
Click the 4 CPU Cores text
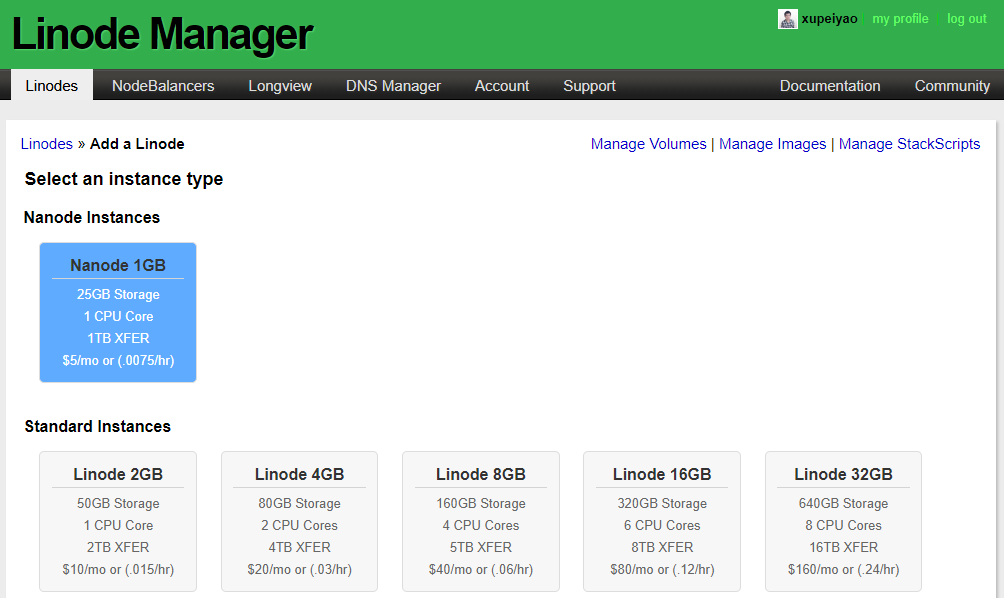tap(481, 525)
